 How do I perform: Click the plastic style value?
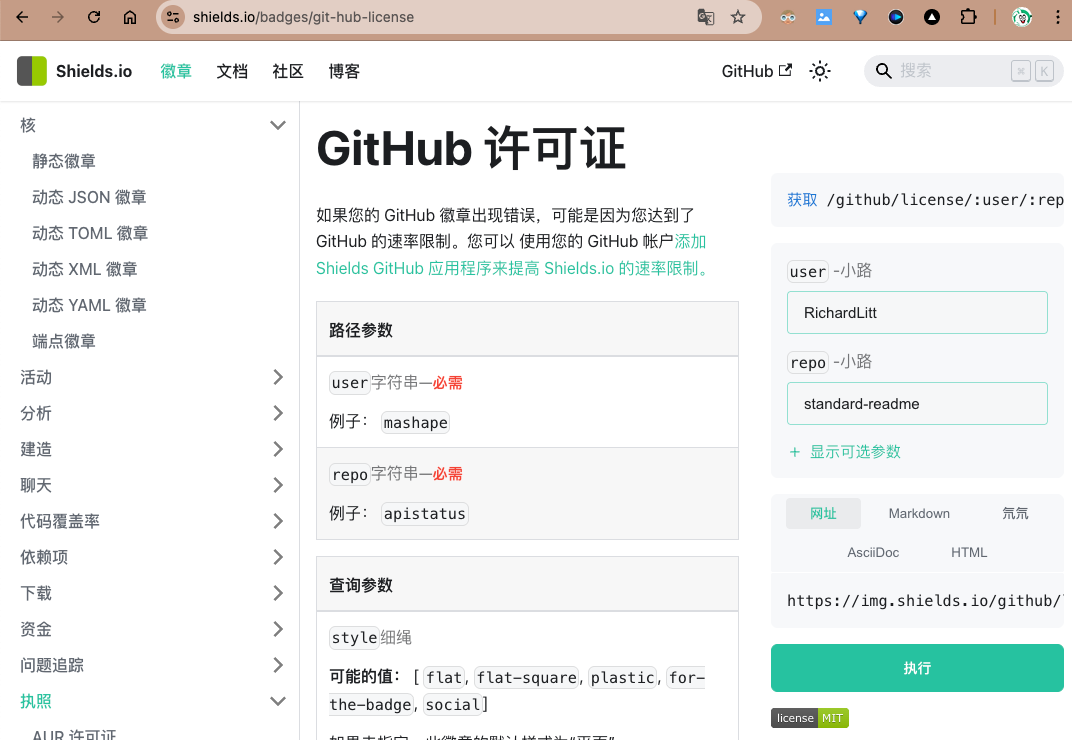[x=622, y=678]
